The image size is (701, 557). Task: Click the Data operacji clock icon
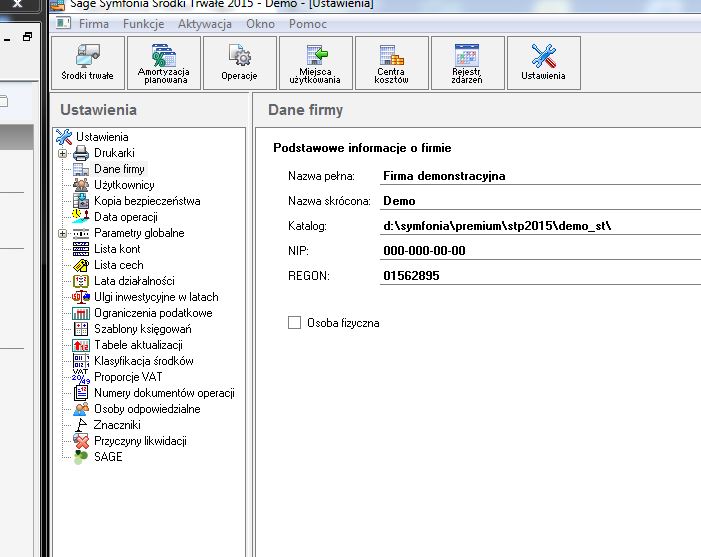(81, 217)
